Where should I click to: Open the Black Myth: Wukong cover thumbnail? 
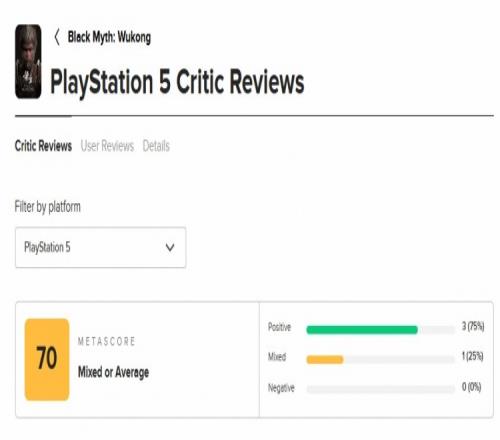(28, 61)
